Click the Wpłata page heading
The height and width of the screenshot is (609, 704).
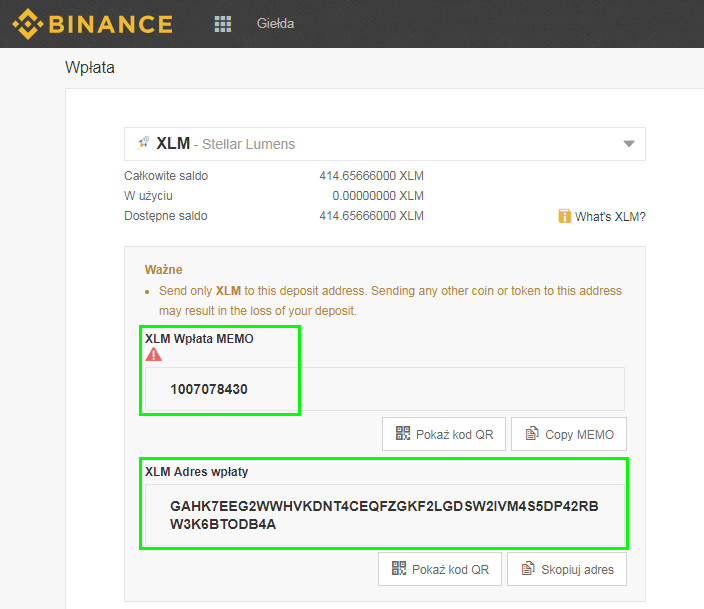[90, 67]
